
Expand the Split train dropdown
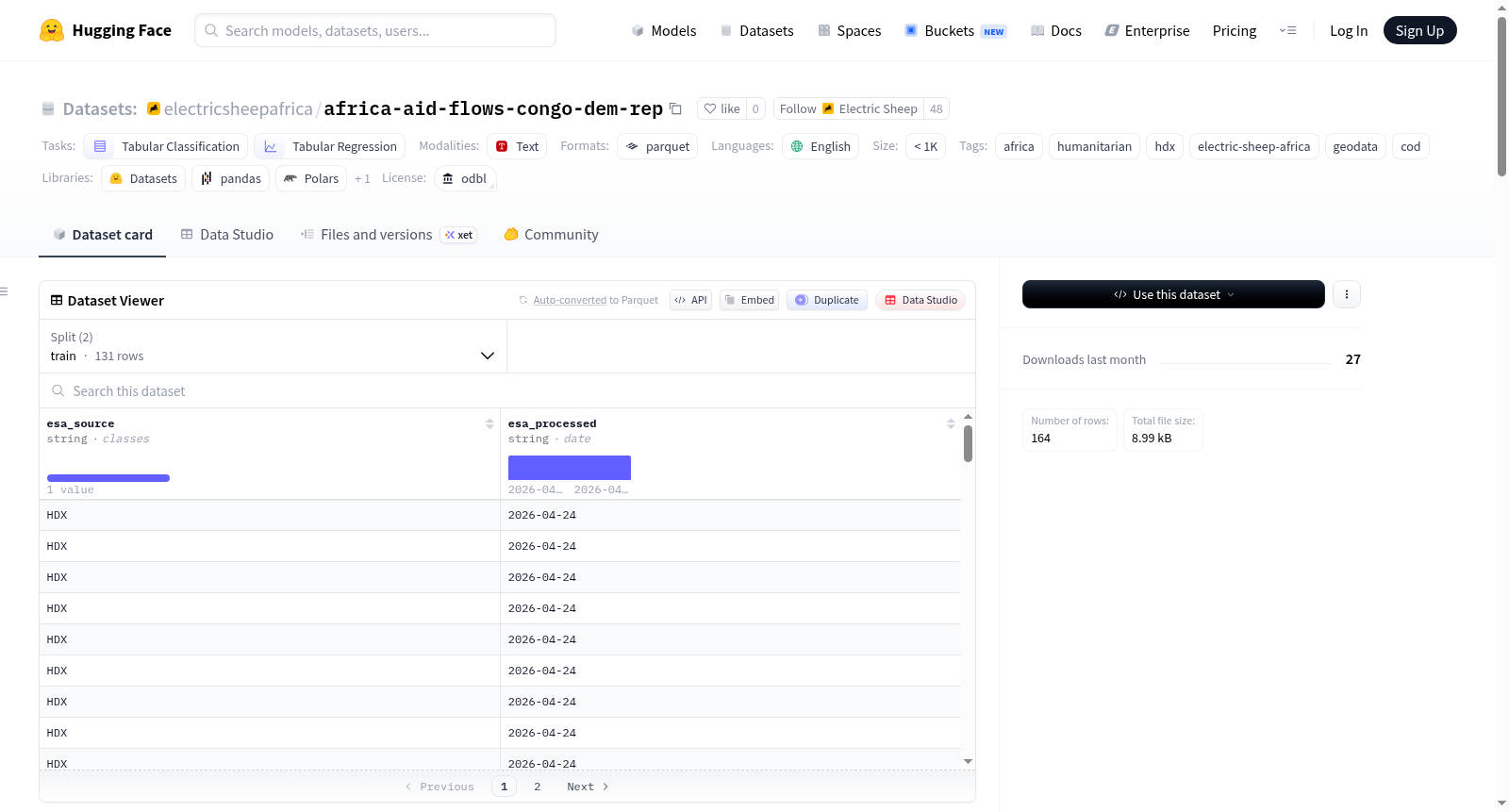[274, 346]
